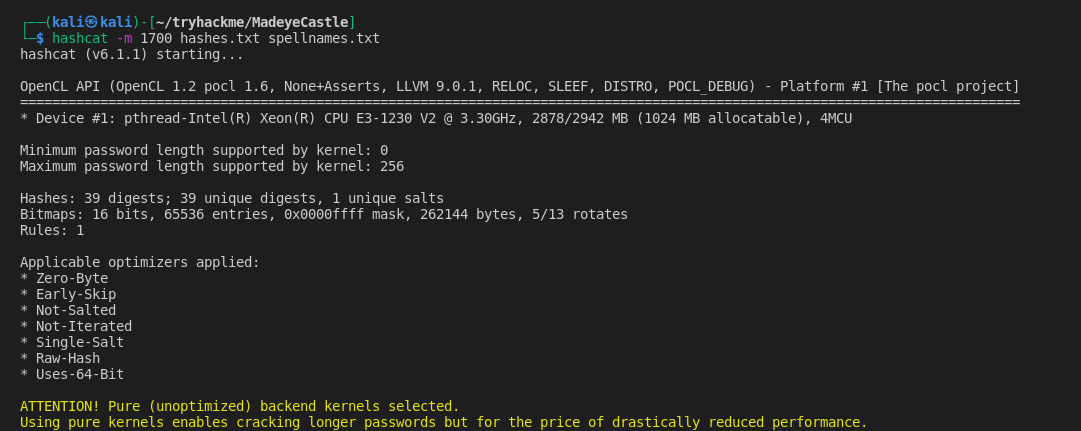Click the Raw-Hash optimizer entry
This screenshot has height=431, width=1081.
coord(68,358)
